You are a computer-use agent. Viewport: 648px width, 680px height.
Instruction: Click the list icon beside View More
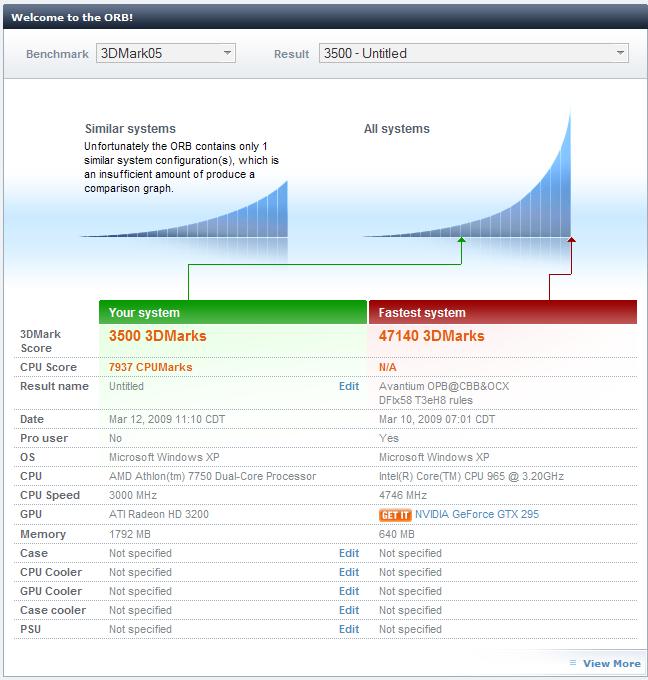[573, 663]
